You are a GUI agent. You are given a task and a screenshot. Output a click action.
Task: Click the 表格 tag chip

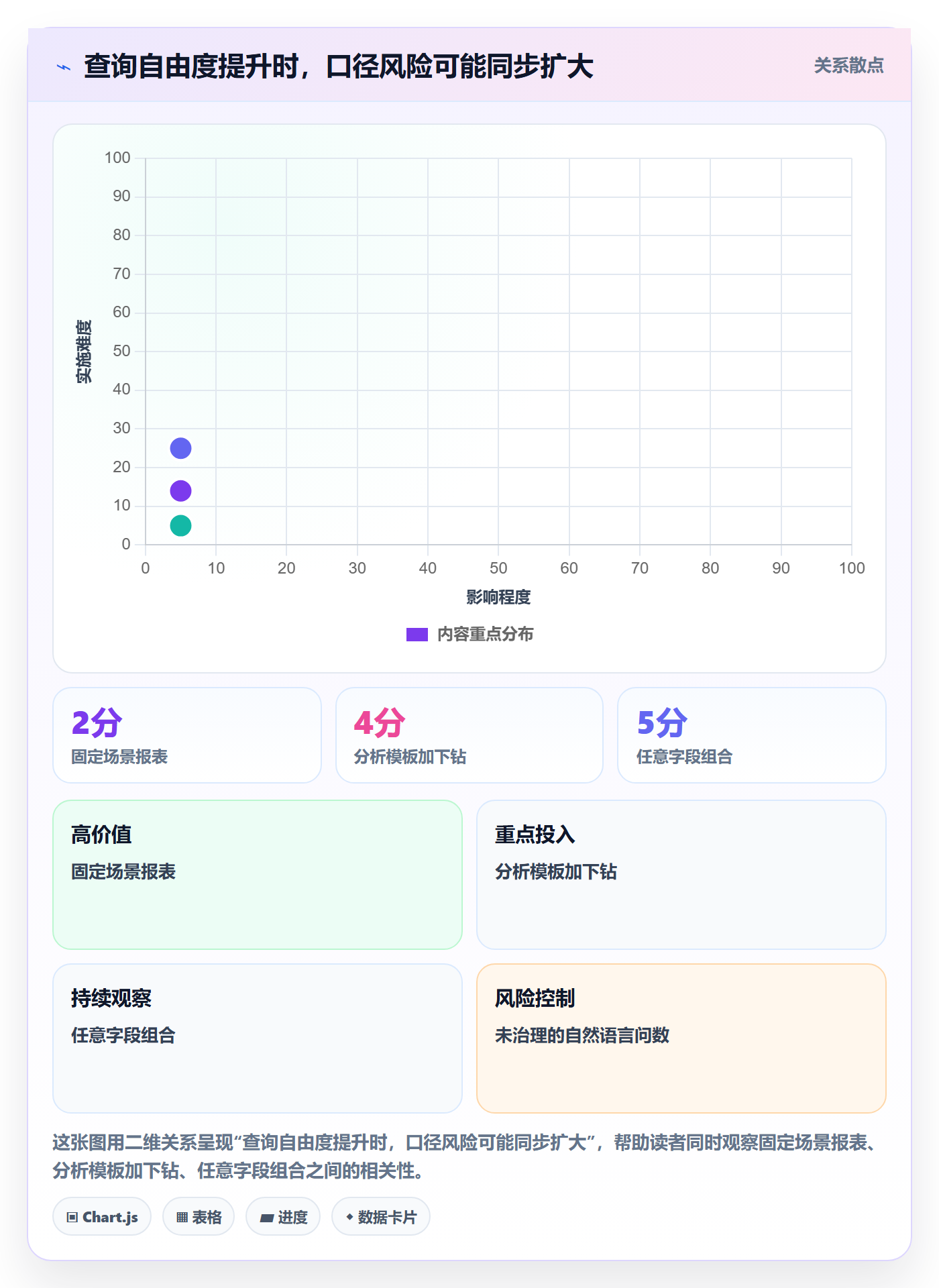199,1217
